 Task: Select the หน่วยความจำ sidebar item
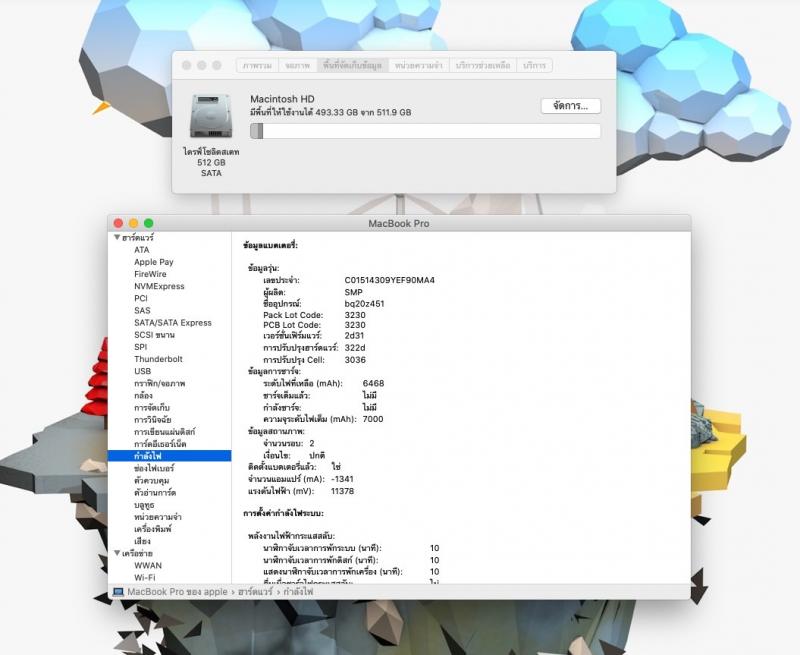click(x=158, y=517)
